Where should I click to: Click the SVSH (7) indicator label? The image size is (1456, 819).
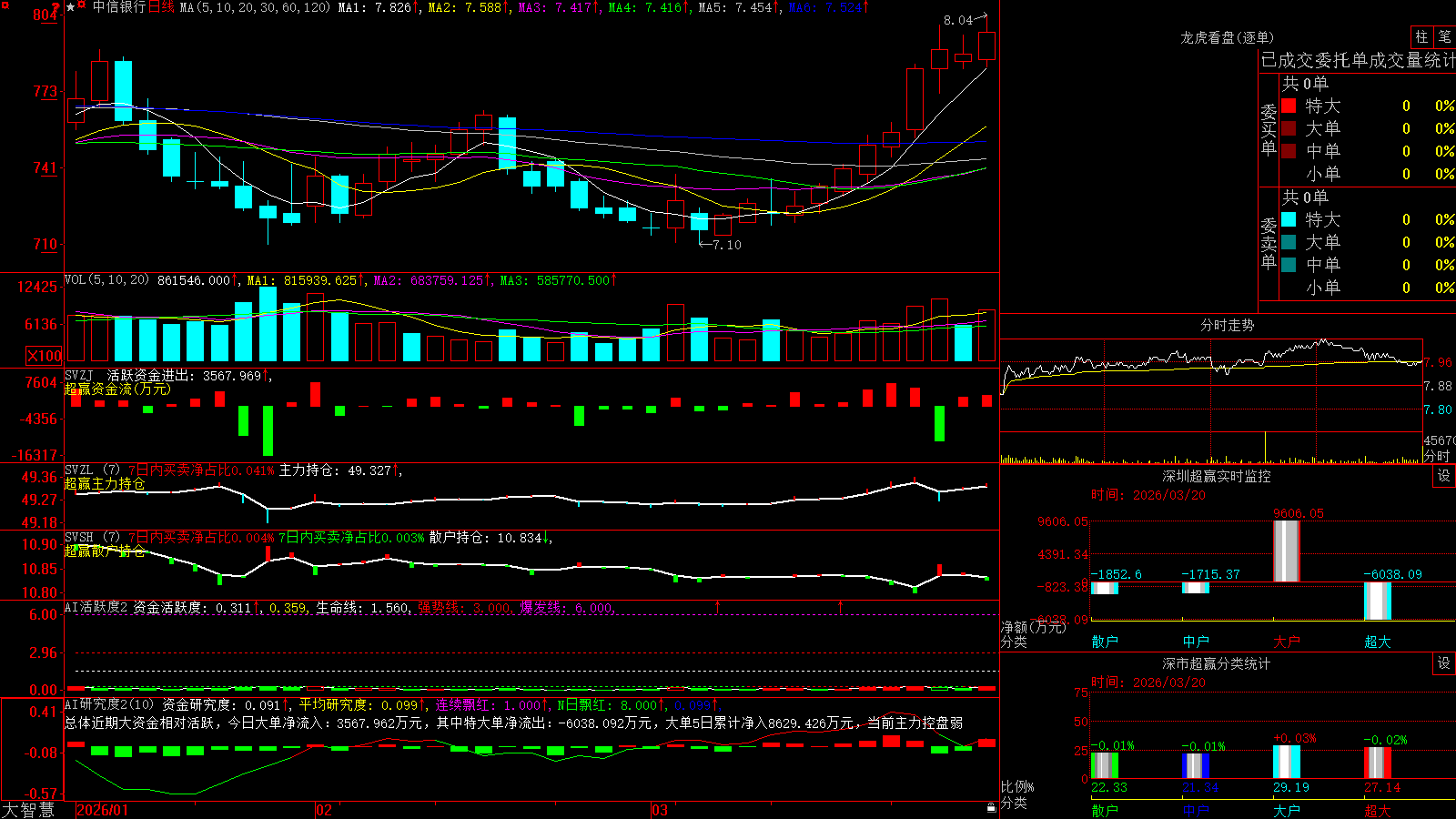(92, 537)
